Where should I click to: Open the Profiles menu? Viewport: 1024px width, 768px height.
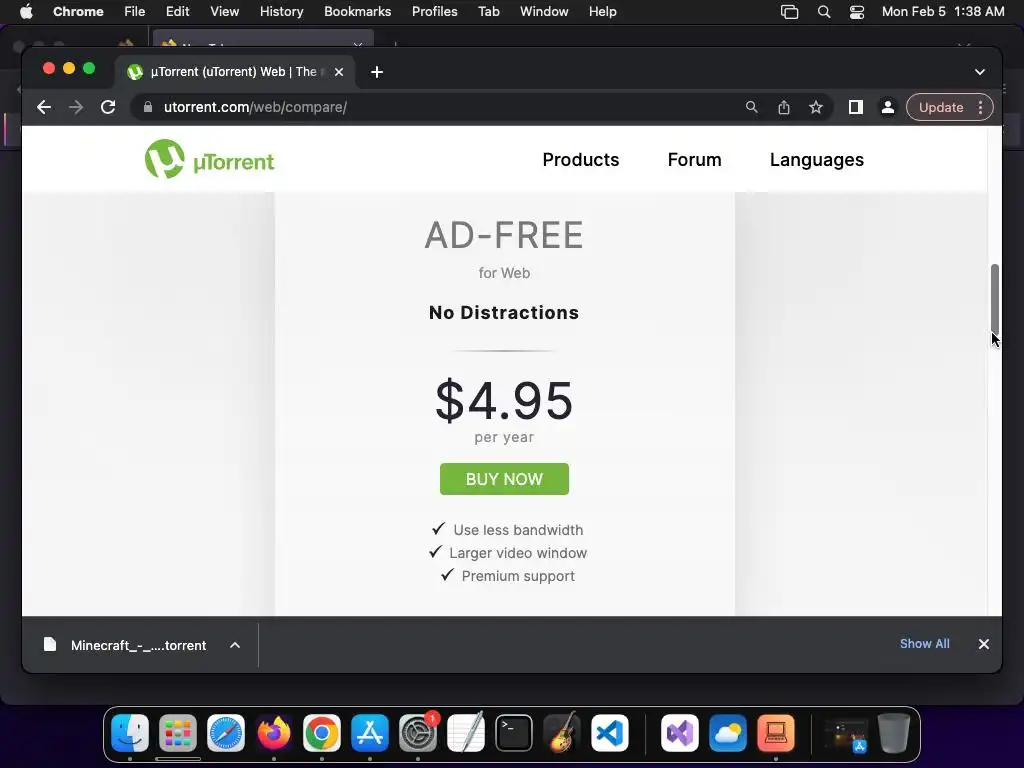pyautogui.click(x=434, y=12)
